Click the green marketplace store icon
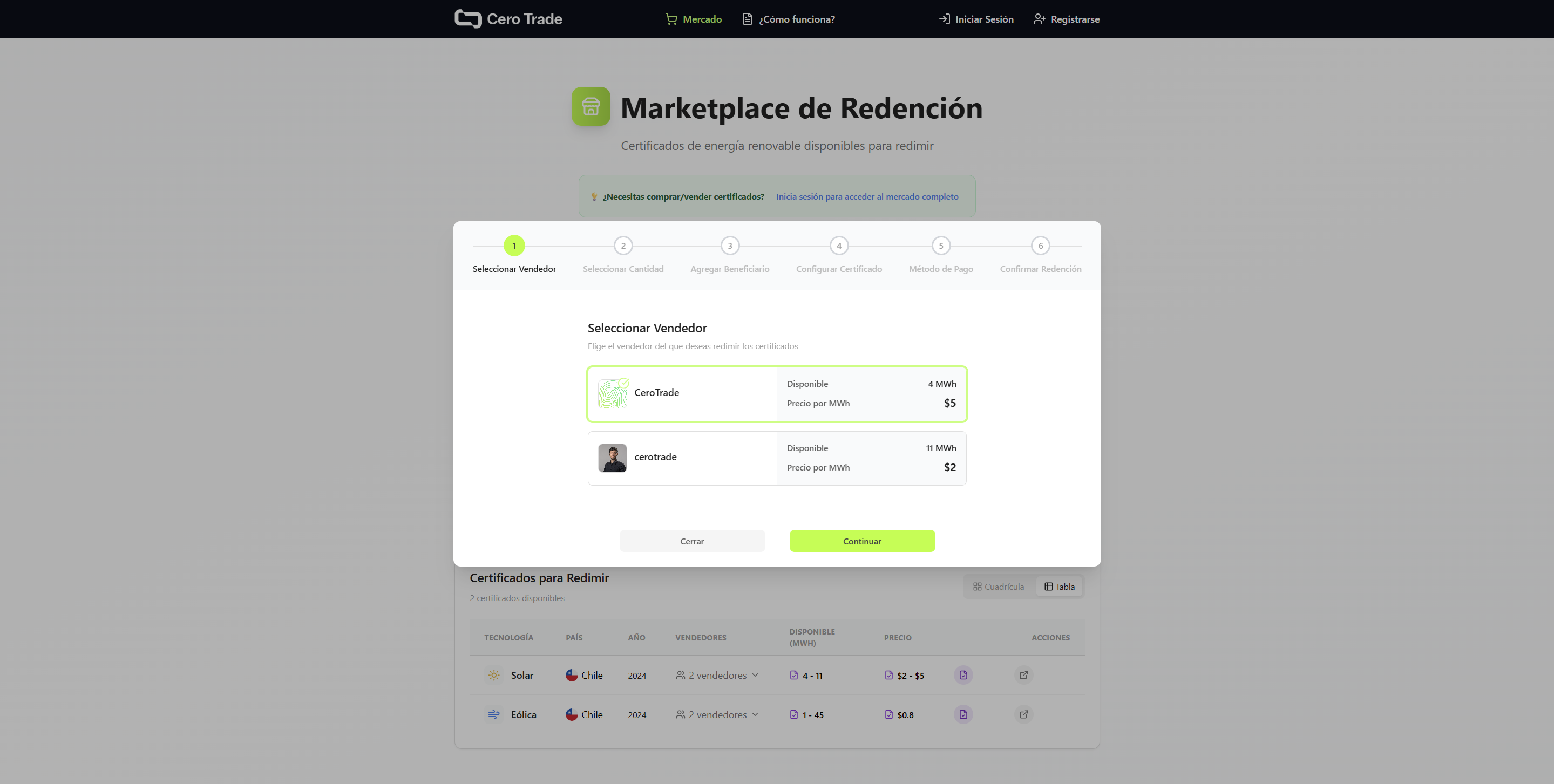 point(591,107)
